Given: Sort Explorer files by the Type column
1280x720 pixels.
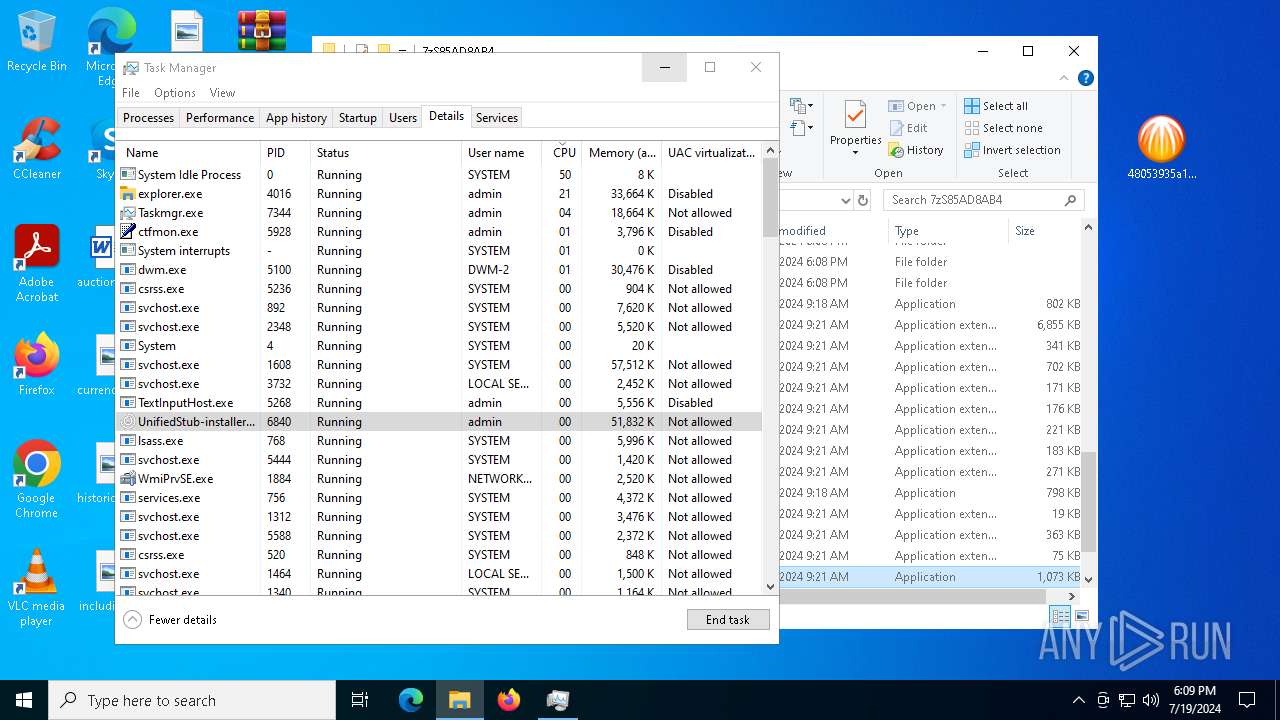Looking at the screenshot, I should point(948,231).
